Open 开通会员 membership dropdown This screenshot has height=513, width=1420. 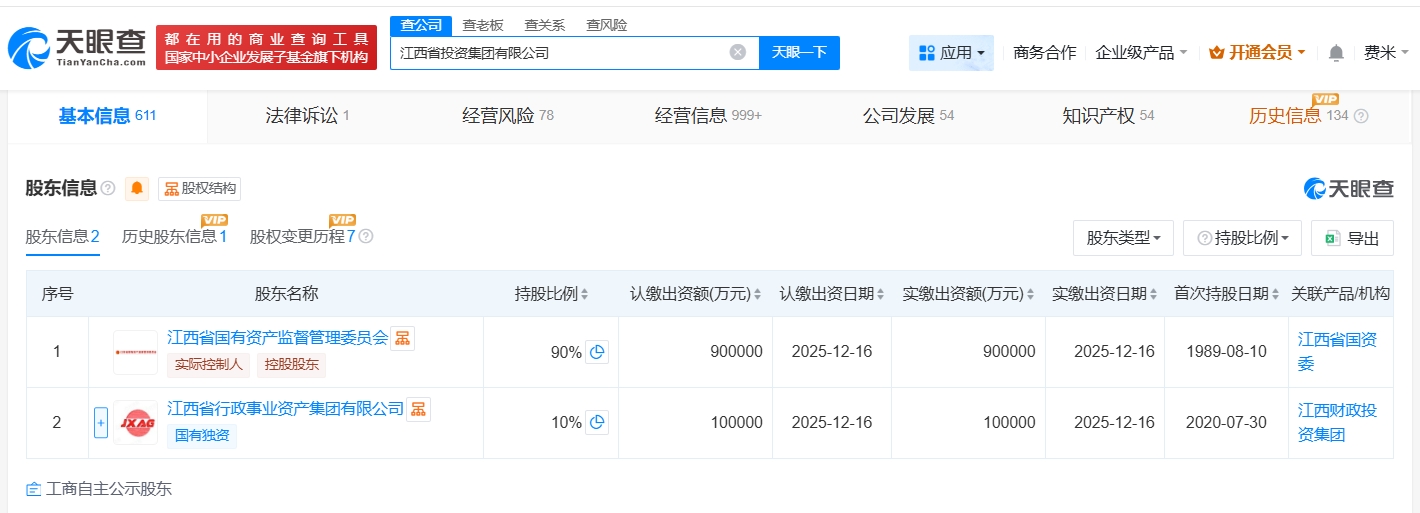[1257, 53]
